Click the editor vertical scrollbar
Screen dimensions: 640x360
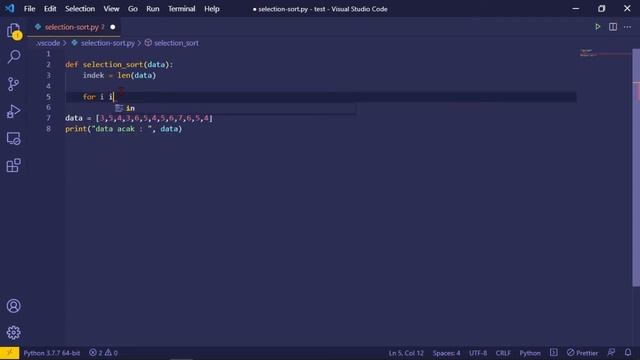636,167
